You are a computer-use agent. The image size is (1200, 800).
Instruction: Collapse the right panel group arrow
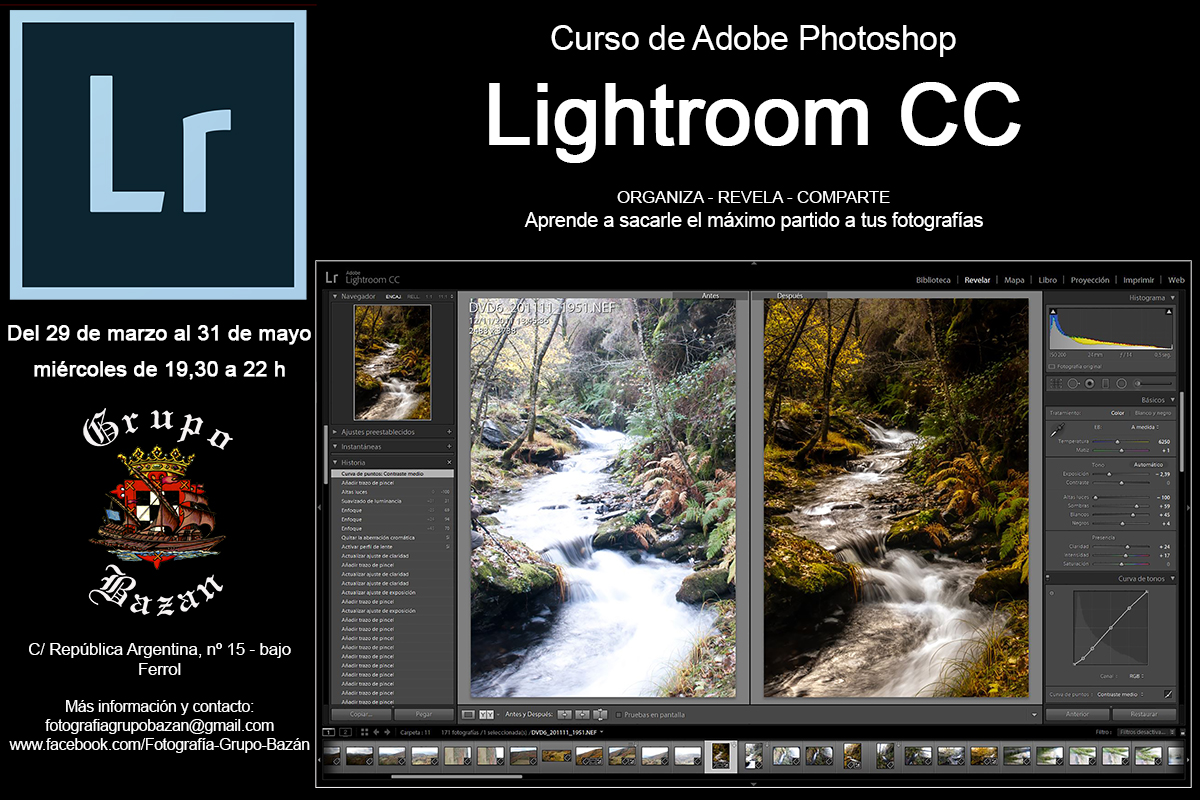(x=1188, y=507)
